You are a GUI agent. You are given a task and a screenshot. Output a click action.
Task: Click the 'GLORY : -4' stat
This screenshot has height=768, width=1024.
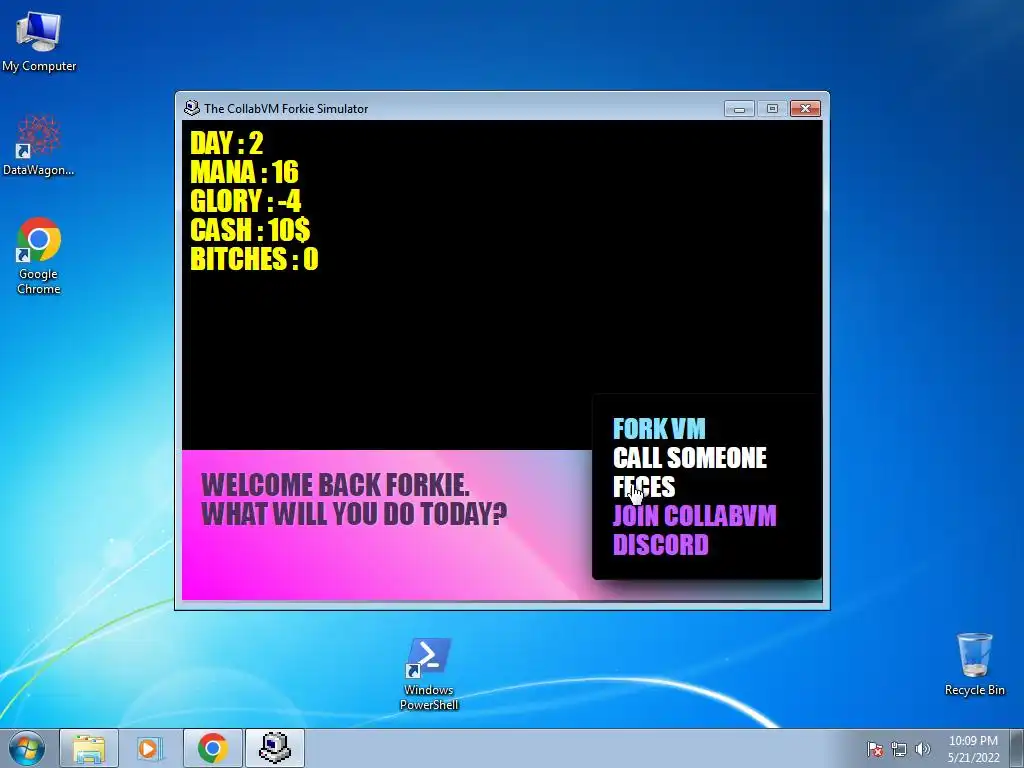coord(246,201)
